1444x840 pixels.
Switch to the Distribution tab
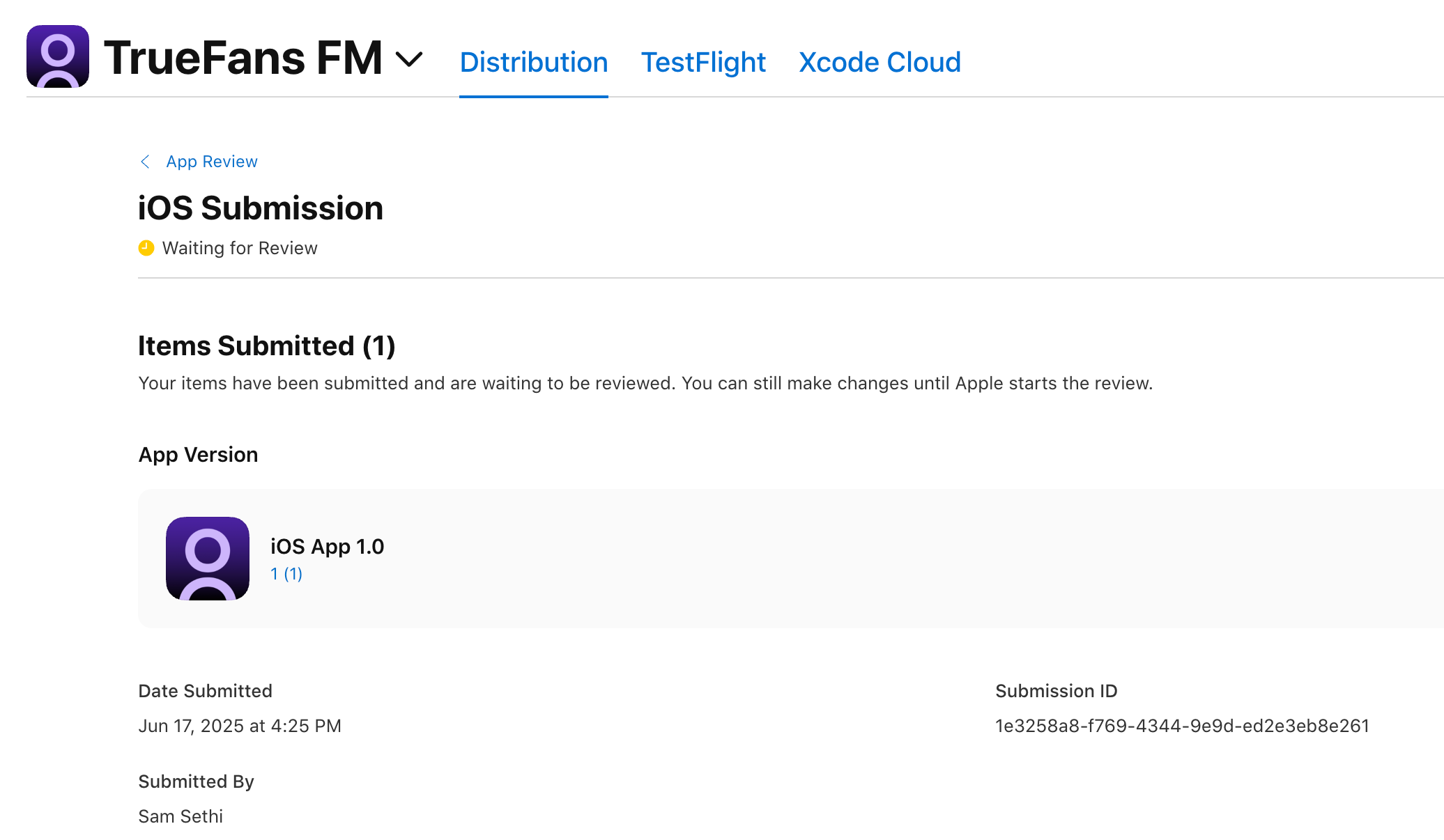coord(534,62)
